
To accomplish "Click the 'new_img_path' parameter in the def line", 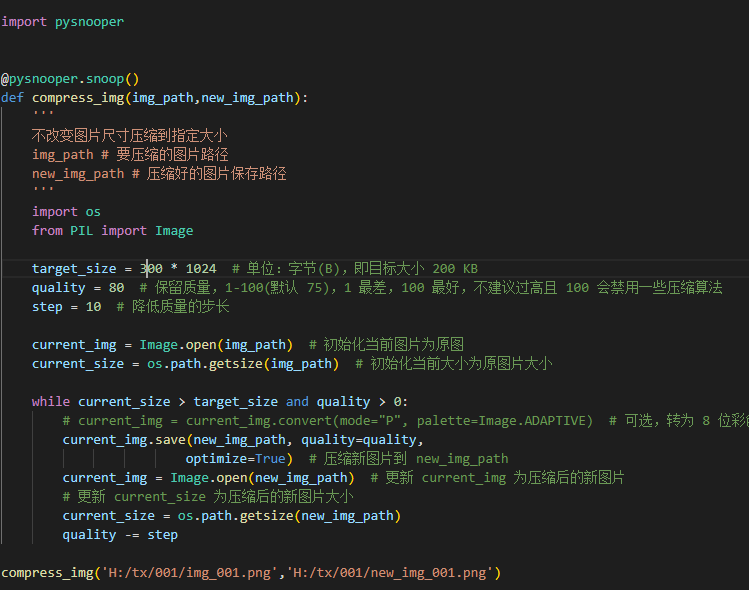I will [247, 98].
